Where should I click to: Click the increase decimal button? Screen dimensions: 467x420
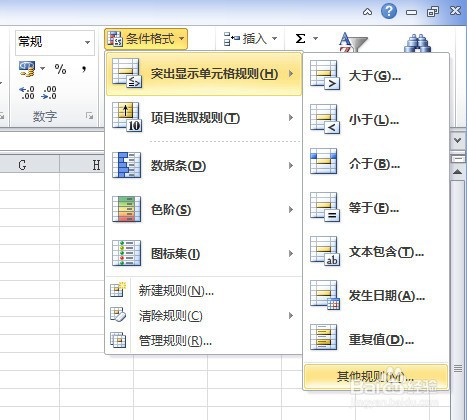click(27, 93)
